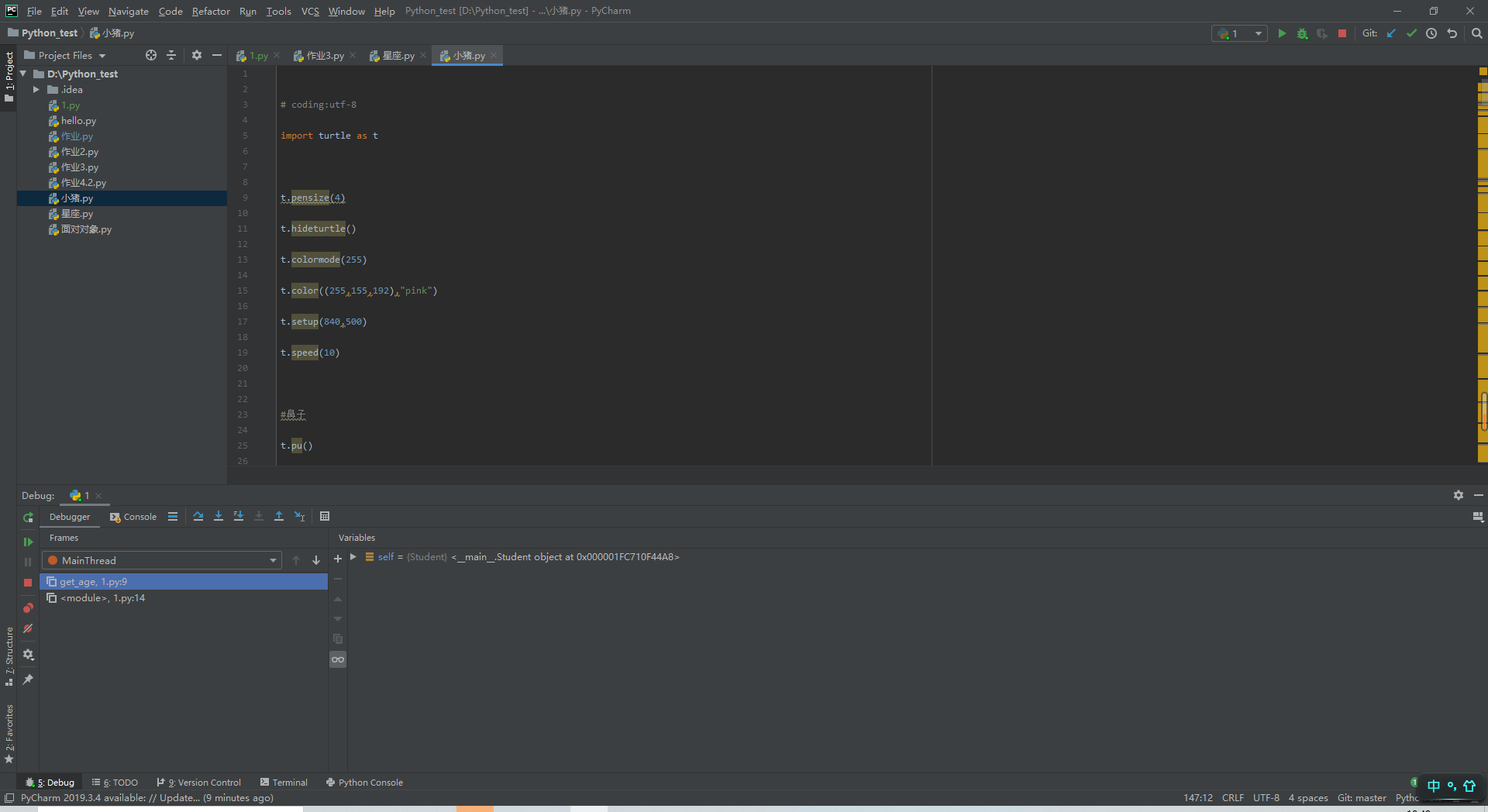Click UTF-8 encoding in the status bar
Image resolution: width=1488 pixels, height=812 pixels.
[x=1266, y=798]
